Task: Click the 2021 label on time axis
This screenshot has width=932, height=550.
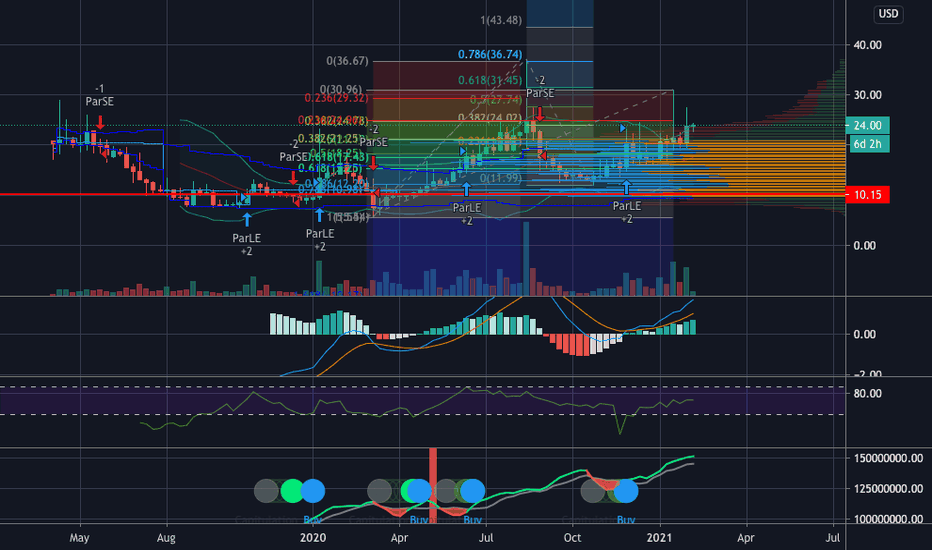Action: pyautogui.click(x=659, y=538)
